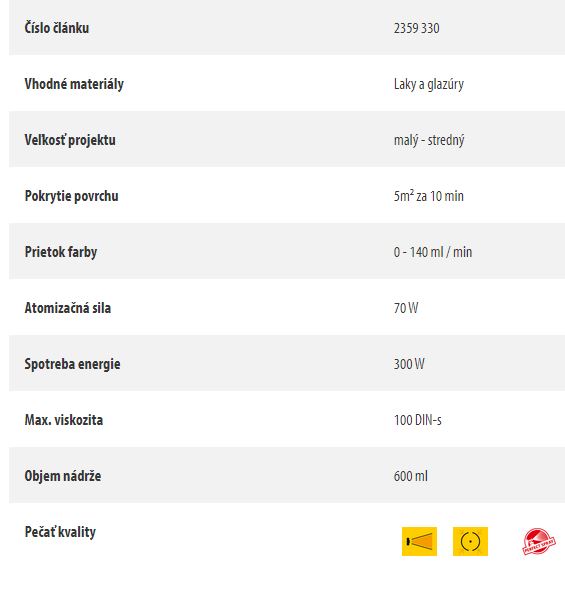Viewport: 565px width, 593px height.
Task: Click the Pokrytie povrchu label
Action: tap(71, 196)
